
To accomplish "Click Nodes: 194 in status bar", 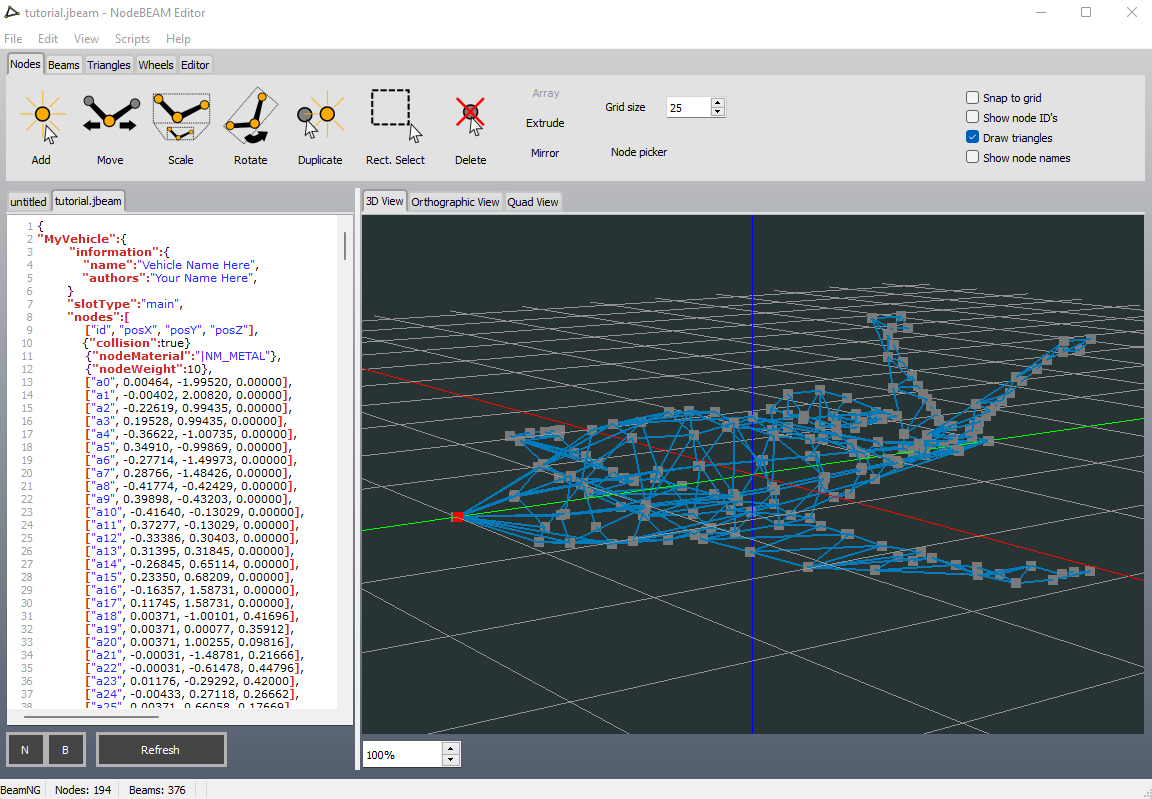I will coord(83,790).
